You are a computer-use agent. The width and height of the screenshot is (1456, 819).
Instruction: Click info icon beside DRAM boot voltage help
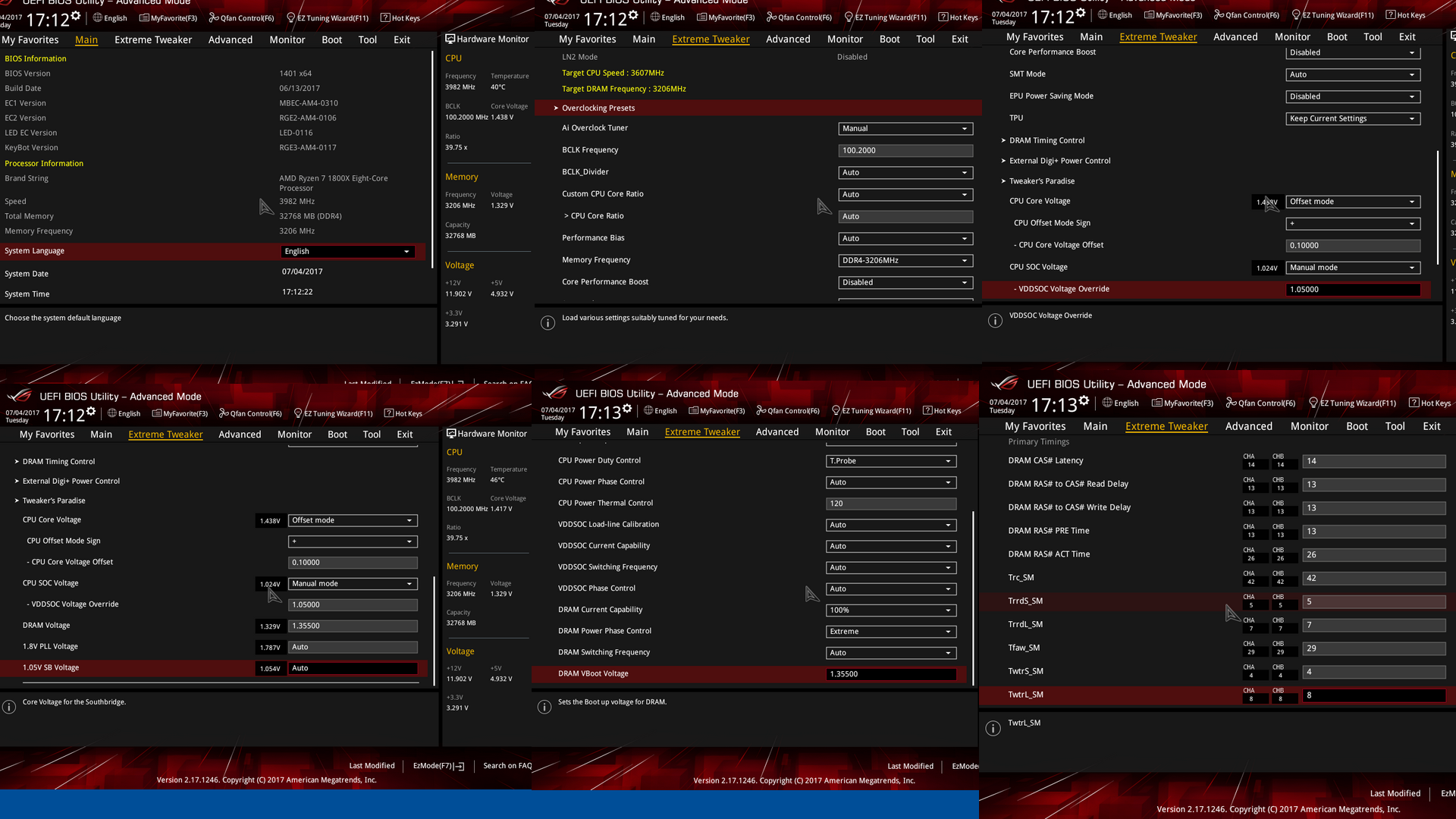(x=544, y=707)
